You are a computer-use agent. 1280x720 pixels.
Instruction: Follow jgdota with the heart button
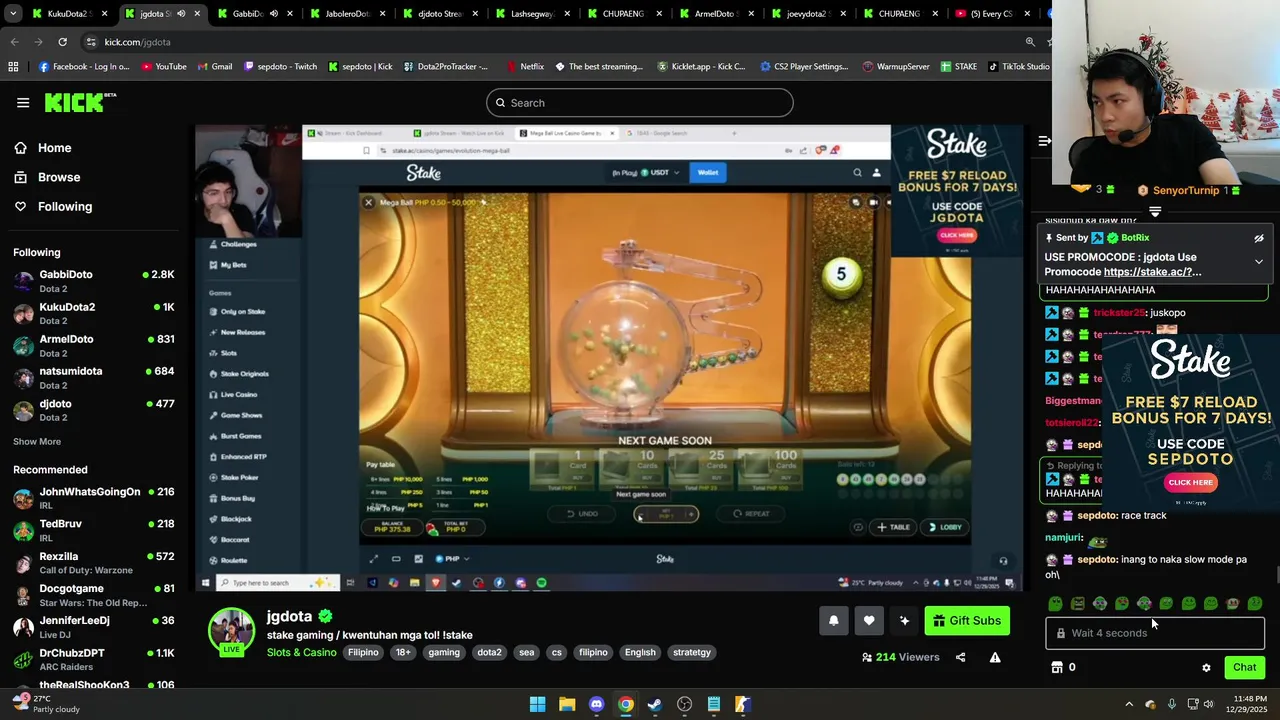pyautogui.click(x=869, y=621)
